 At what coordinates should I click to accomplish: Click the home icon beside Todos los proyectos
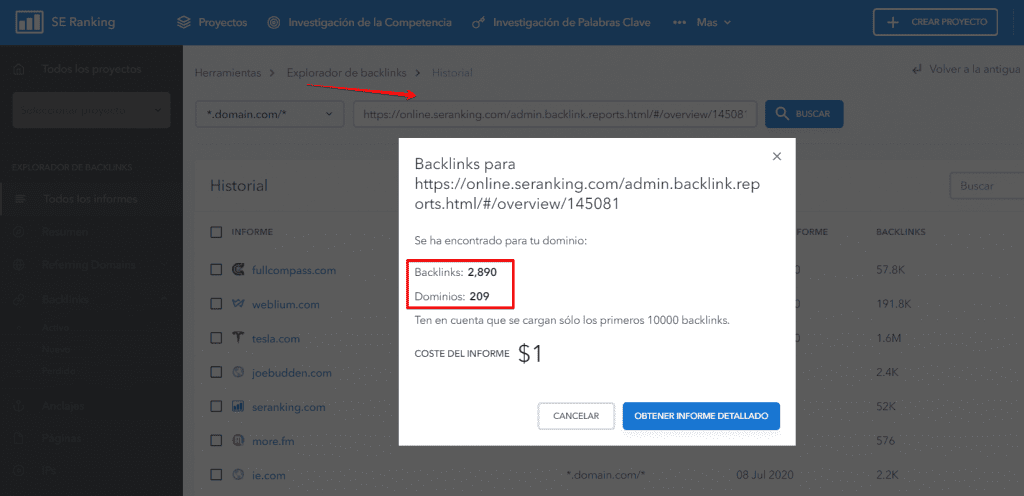(20, 69)
